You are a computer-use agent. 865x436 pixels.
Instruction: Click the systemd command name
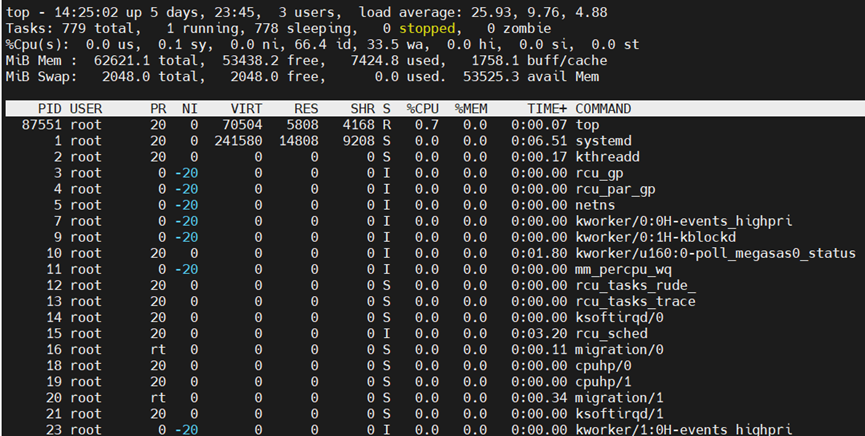coord(603,141)
